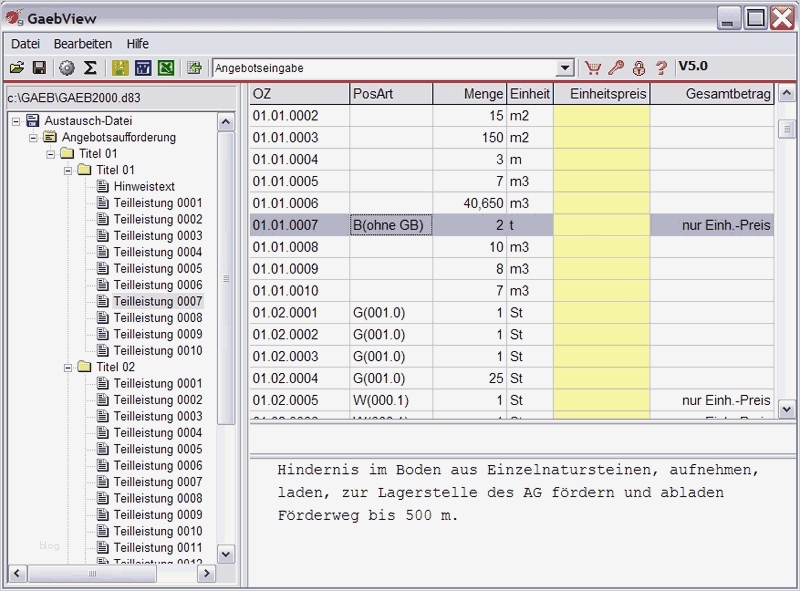The image size is (800, 591).
Task: Click the key icon in the toolbar
Action: 616,68
